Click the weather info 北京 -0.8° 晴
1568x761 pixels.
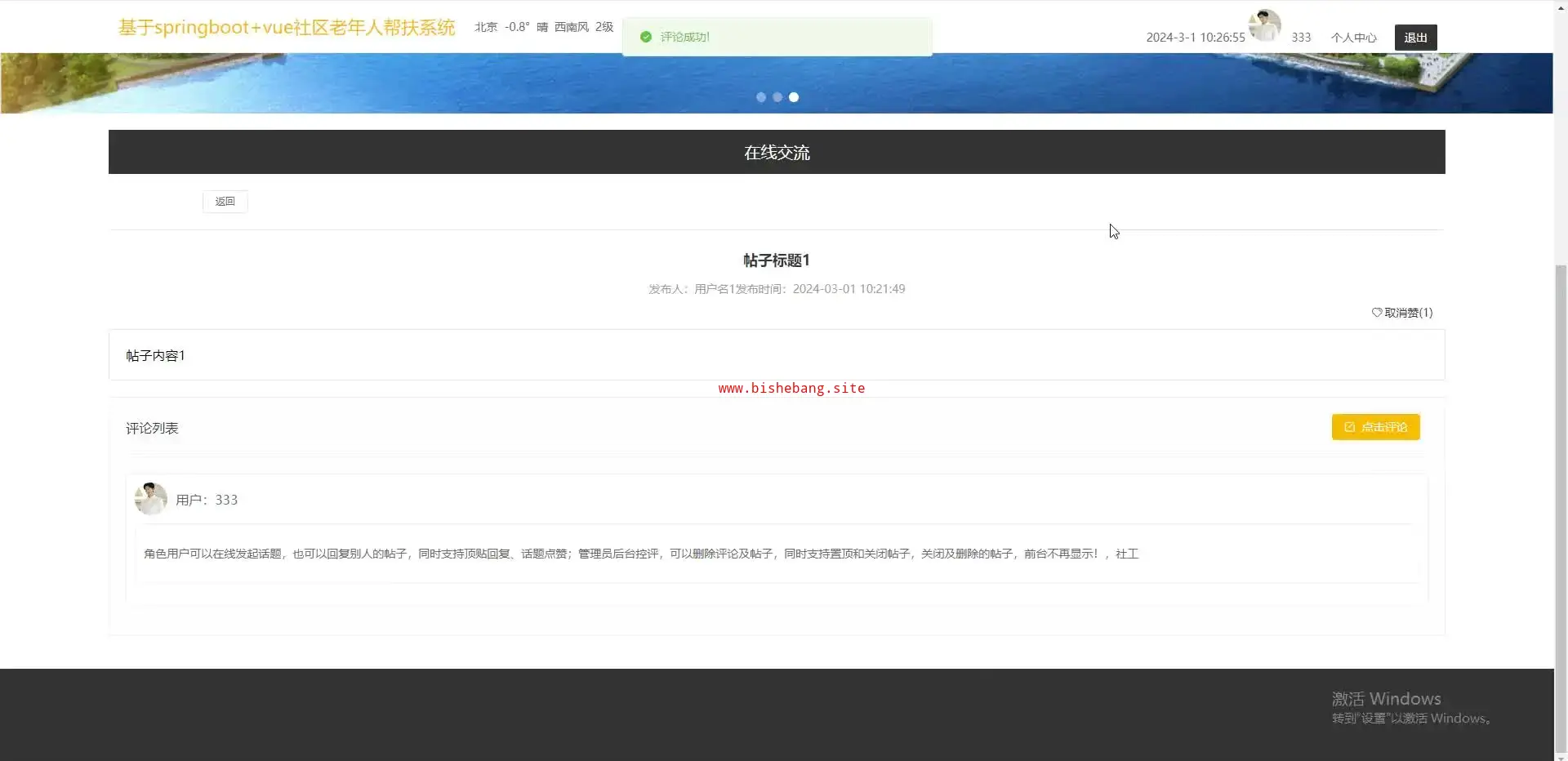(511, 27)
